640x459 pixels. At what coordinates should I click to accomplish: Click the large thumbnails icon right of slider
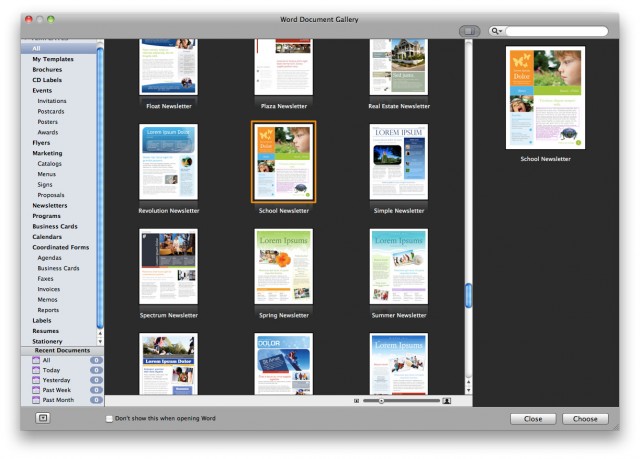click(447, 401)
